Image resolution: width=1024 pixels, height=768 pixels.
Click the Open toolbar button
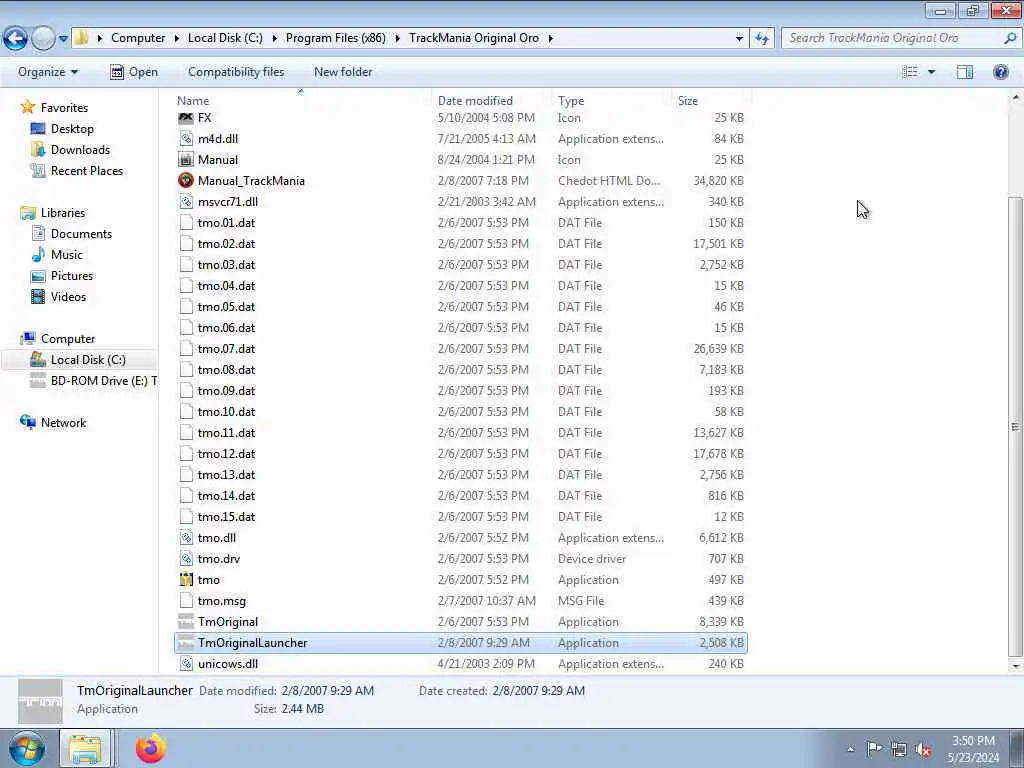pyautogui.click(x=134, y=72)
